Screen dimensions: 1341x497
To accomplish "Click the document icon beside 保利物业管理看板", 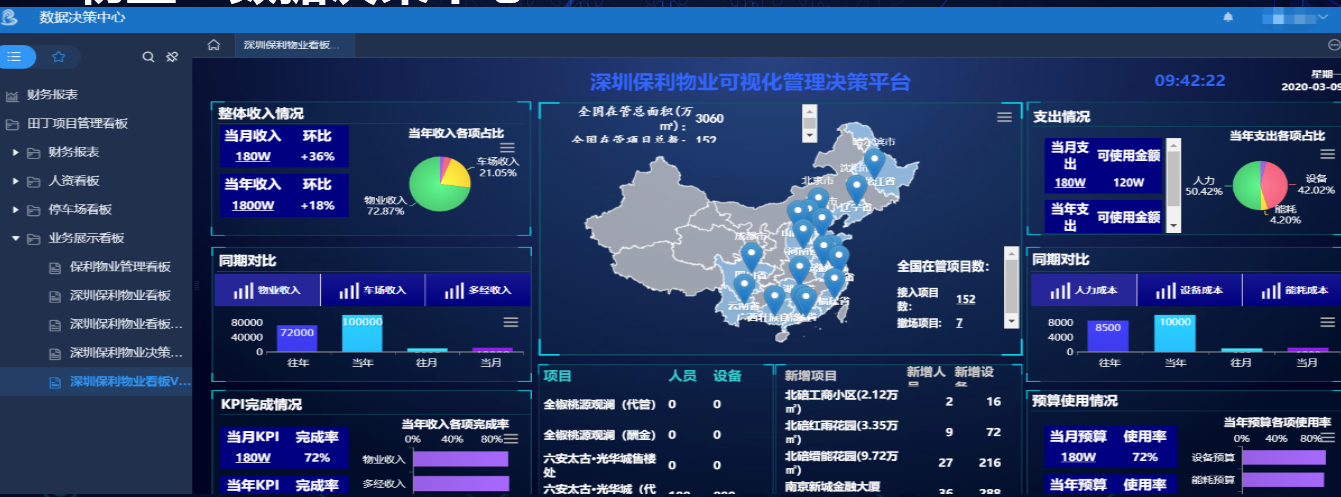I will pyautogui.click(x=55, y=267).
